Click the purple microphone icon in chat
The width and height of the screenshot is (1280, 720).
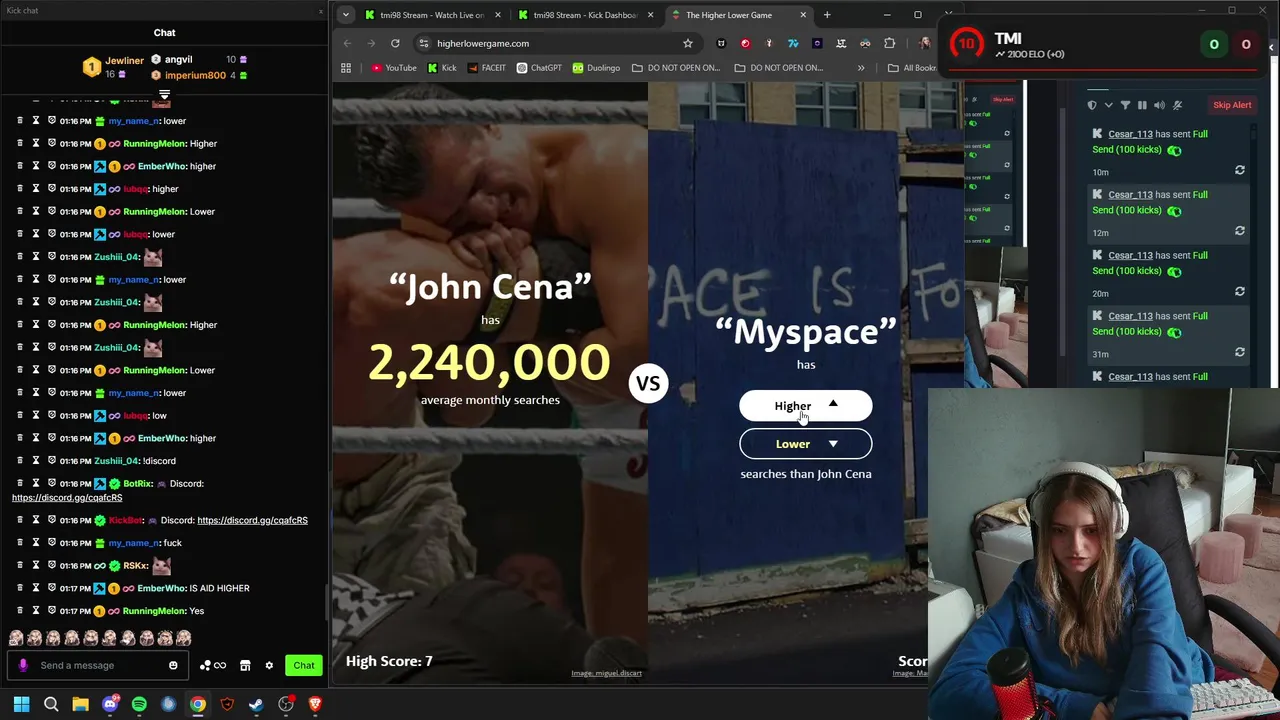tap(23, 665)
